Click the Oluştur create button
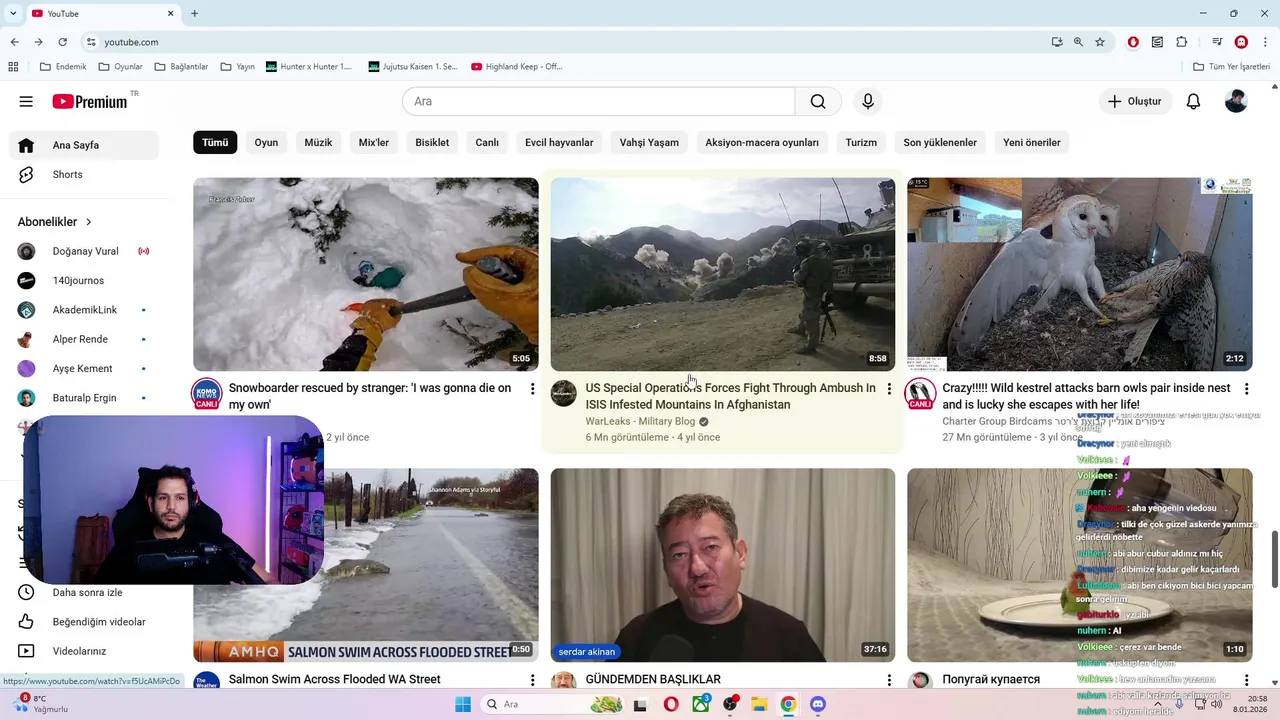The width and height of the screenshot is (1280, 720). (1135, 101)
